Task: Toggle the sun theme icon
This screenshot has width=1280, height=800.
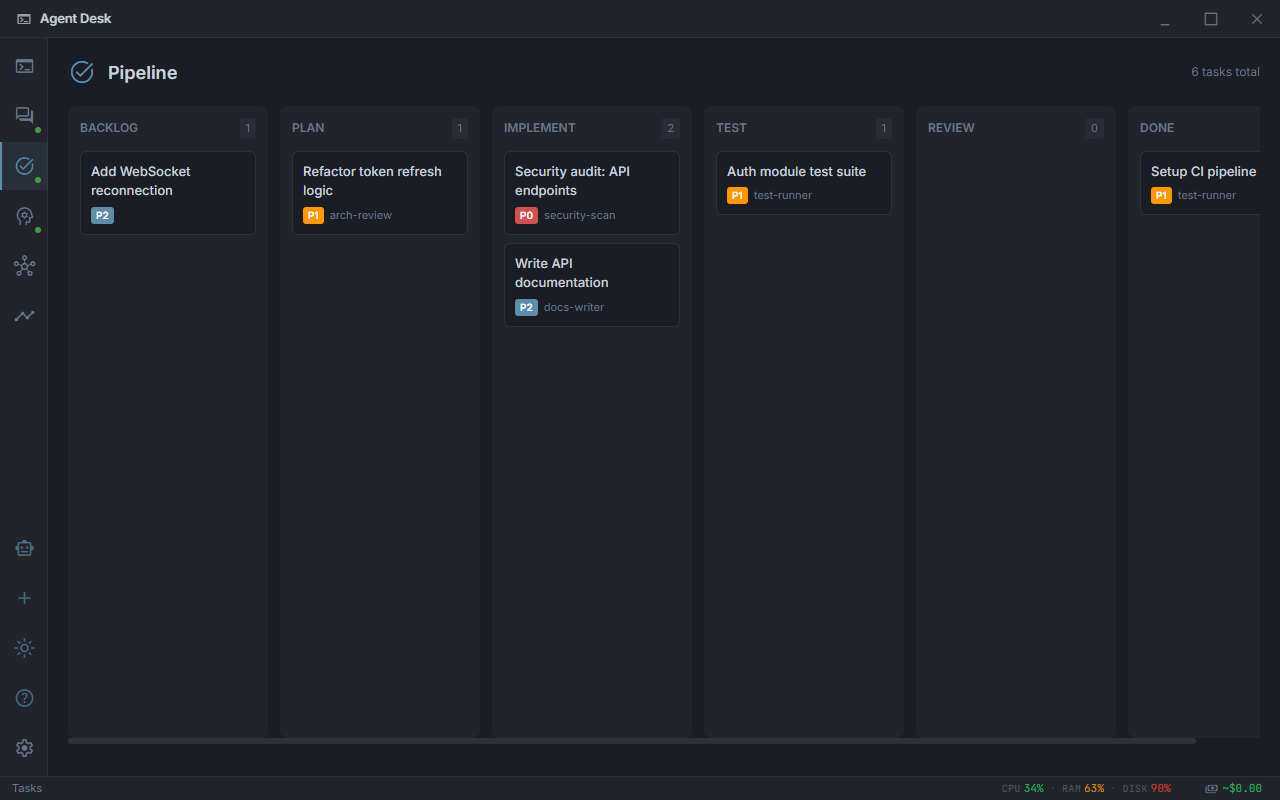Action: pyautogui.click(x=24, y=648)
